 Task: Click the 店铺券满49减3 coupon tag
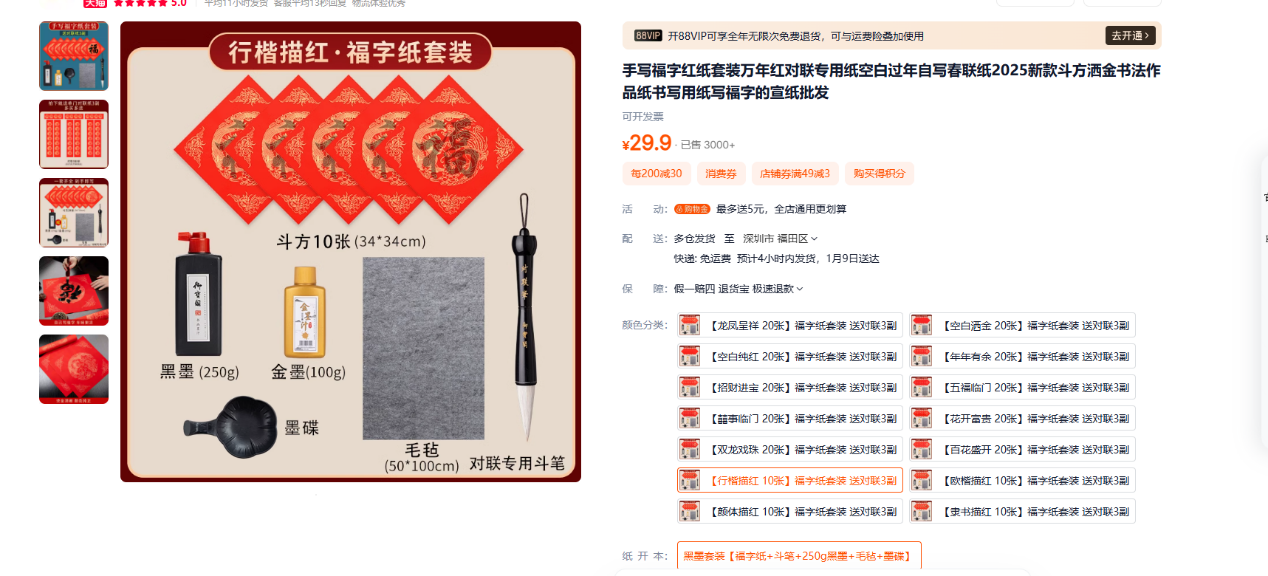coord(795,174)
